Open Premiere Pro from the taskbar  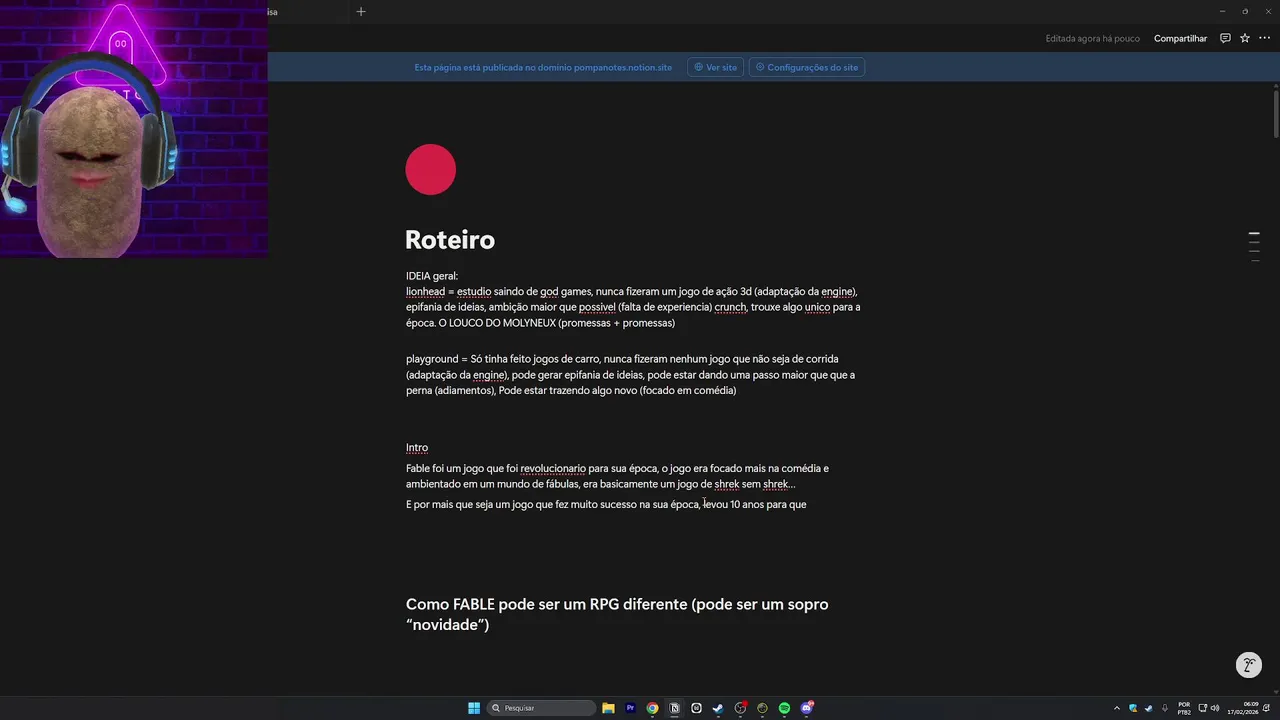(630, 708)
